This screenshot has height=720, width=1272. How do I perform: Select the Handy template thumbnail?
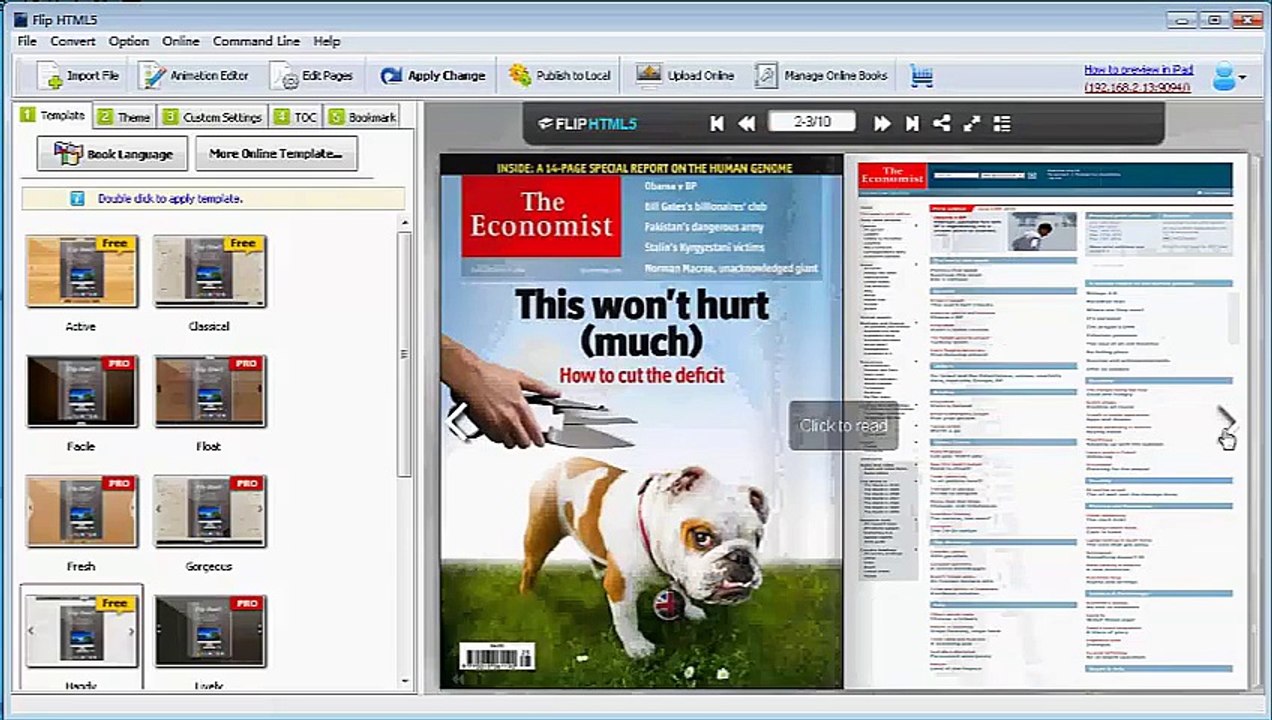pos(81,630)
